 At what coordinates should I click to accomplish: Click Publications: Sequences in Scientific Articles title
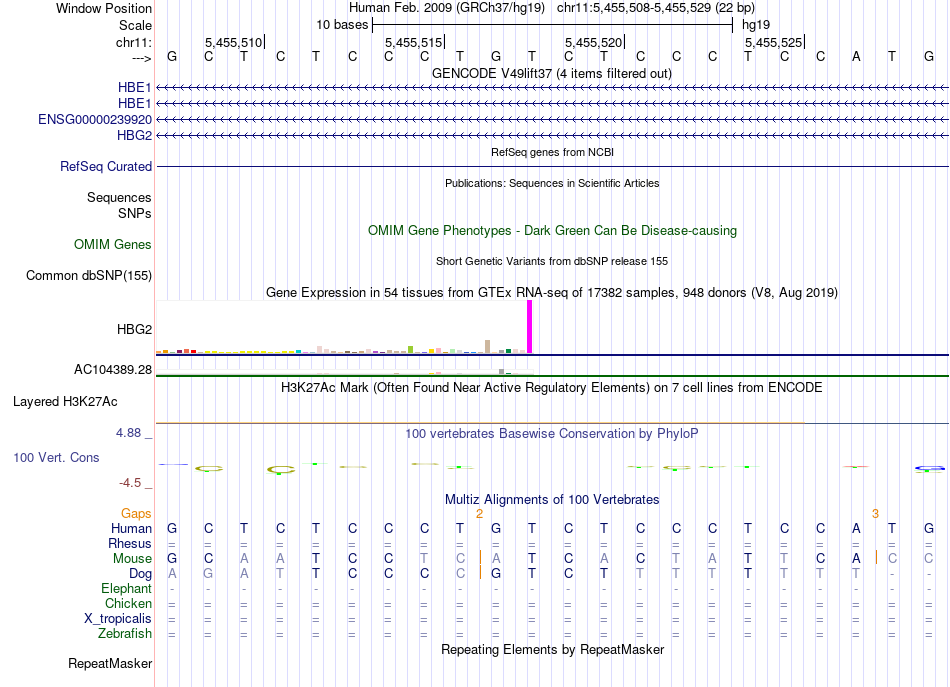[552, 183]
